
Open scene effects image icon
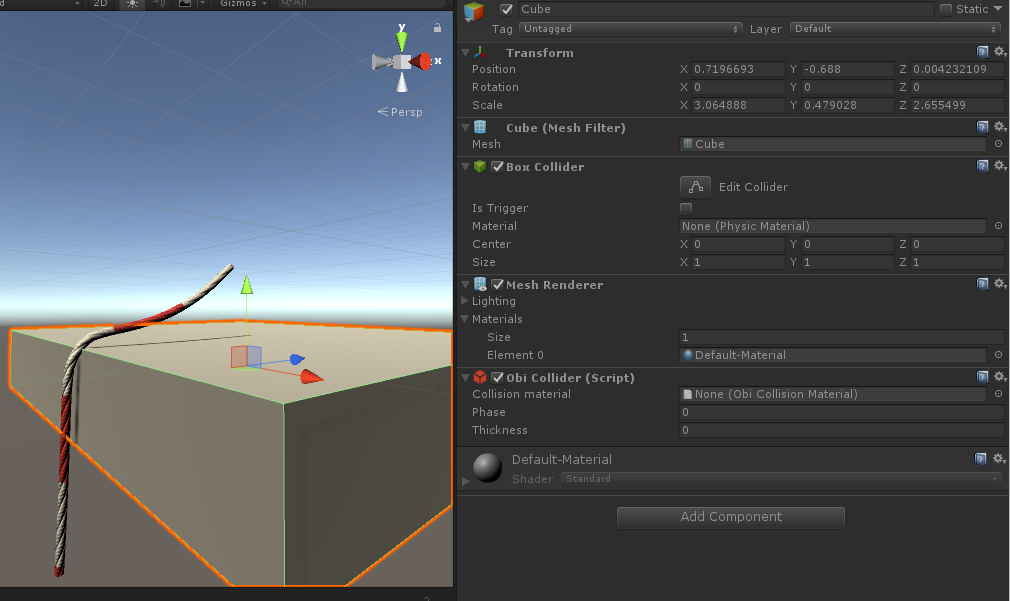185,3
